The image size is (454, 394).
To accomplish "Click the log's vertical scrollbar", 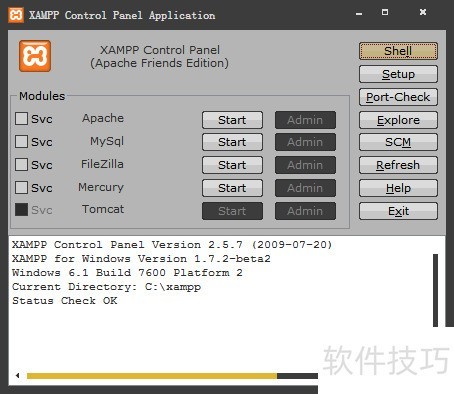I will (x=435, y=290).
